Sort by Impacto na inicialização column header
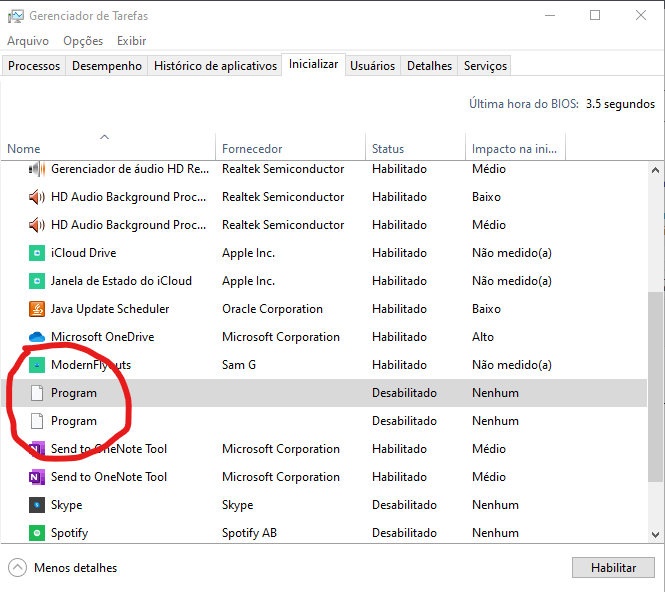This screenshot has width=665, height=592. (516, 147)
